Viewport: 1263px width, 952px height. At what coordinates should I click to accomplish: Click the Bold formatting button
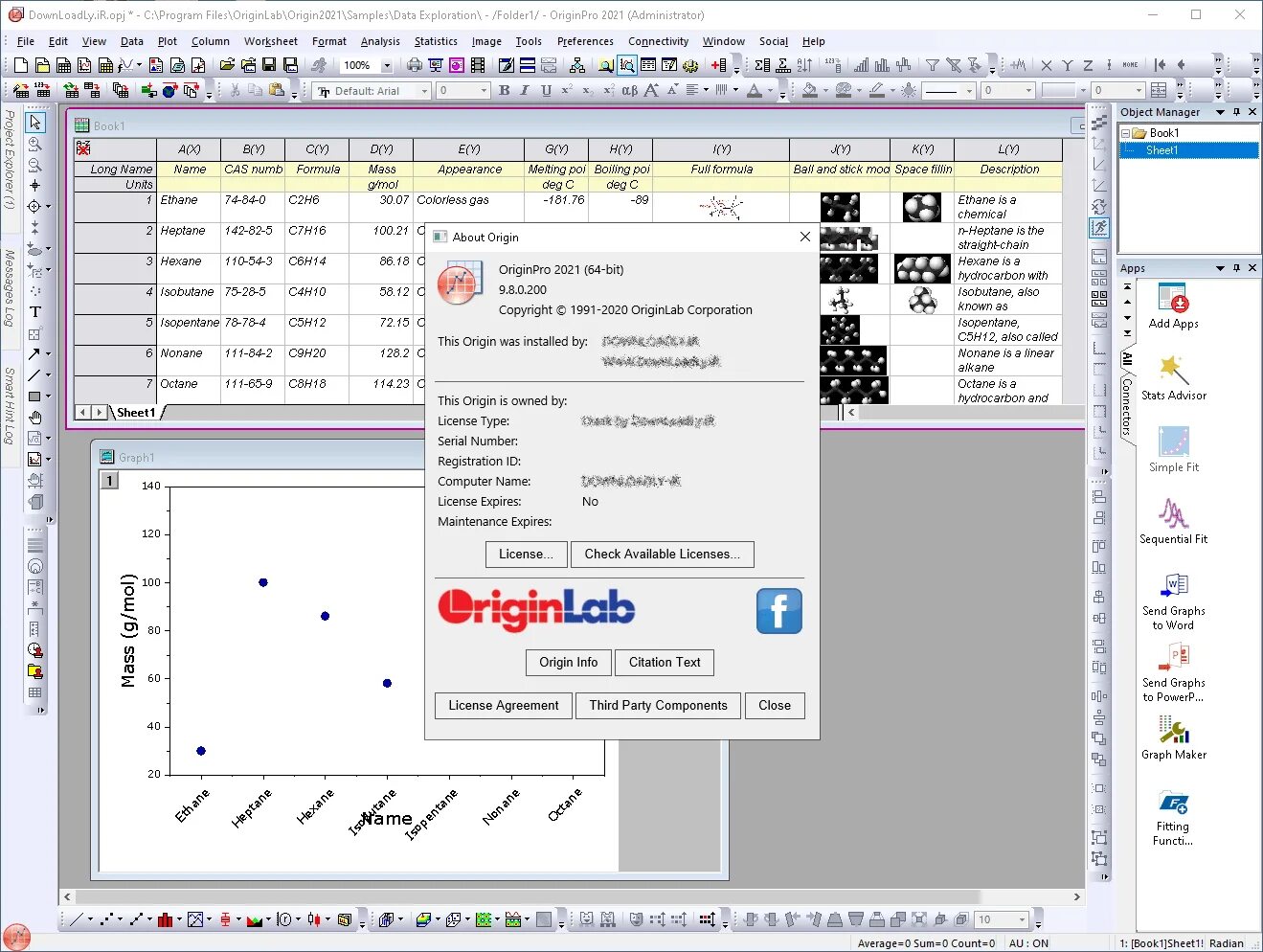tap(504, 90)
